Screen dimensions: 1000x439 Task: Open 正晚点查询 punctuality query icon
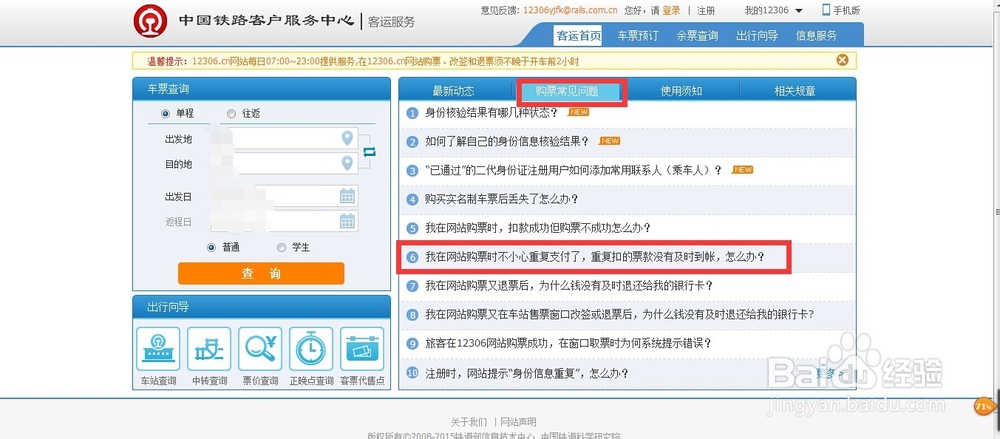[x=311, y=348]
